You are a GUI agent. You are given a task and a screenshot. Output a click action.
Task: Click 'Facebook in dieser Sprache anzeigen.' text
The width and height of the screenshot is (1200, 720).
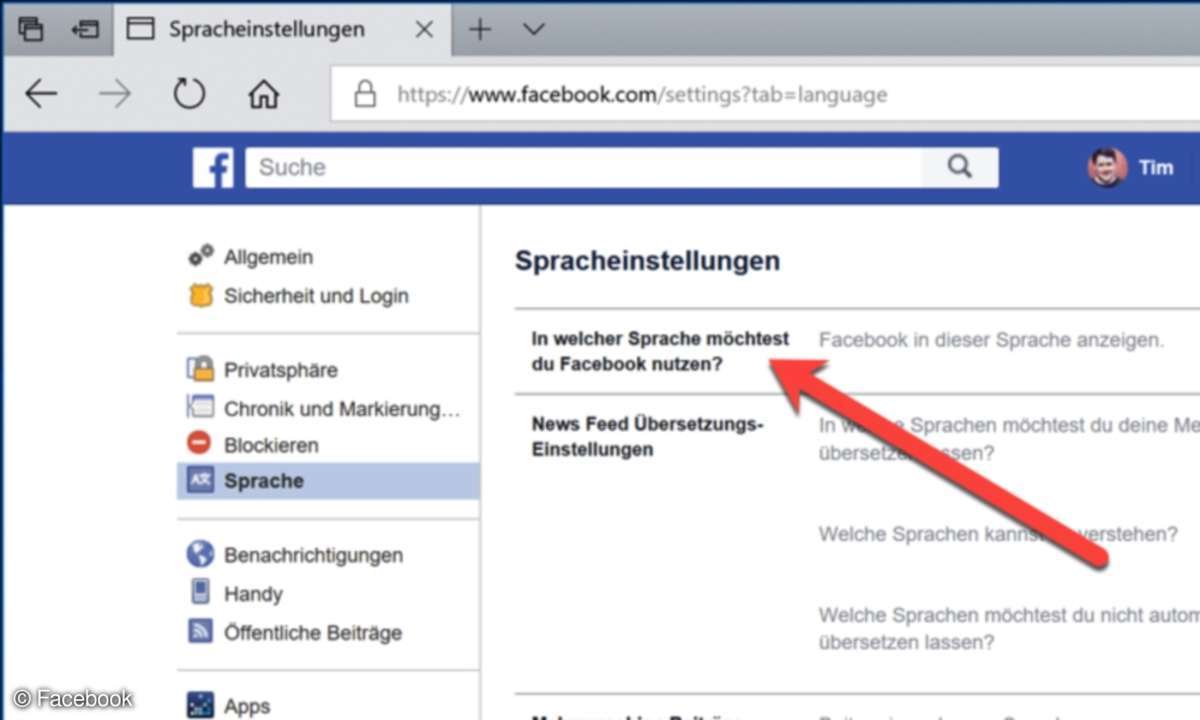click(991, 340)
